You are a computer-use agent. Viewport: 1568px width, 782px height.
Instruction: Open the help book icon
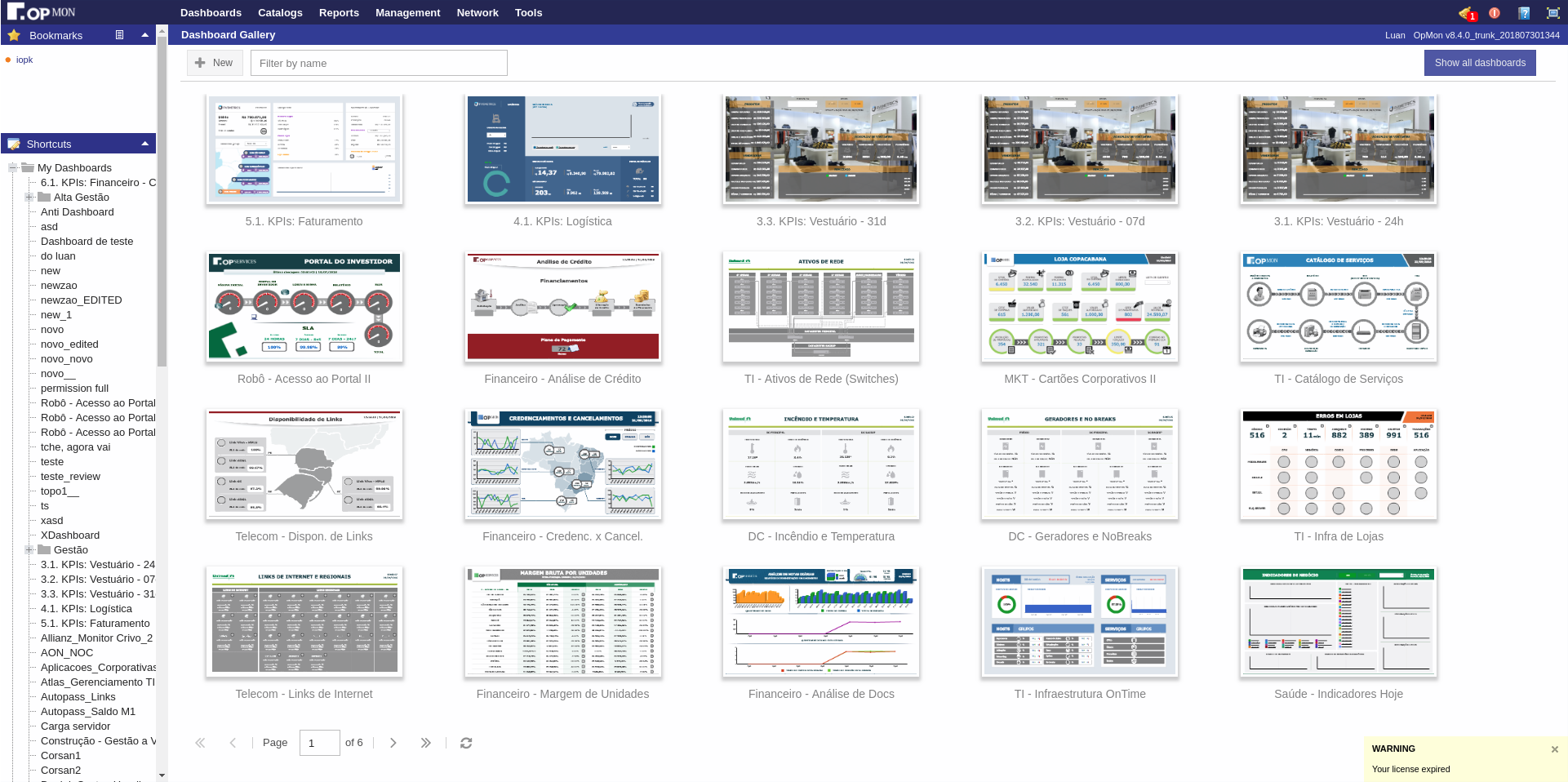pos(1523,13)
